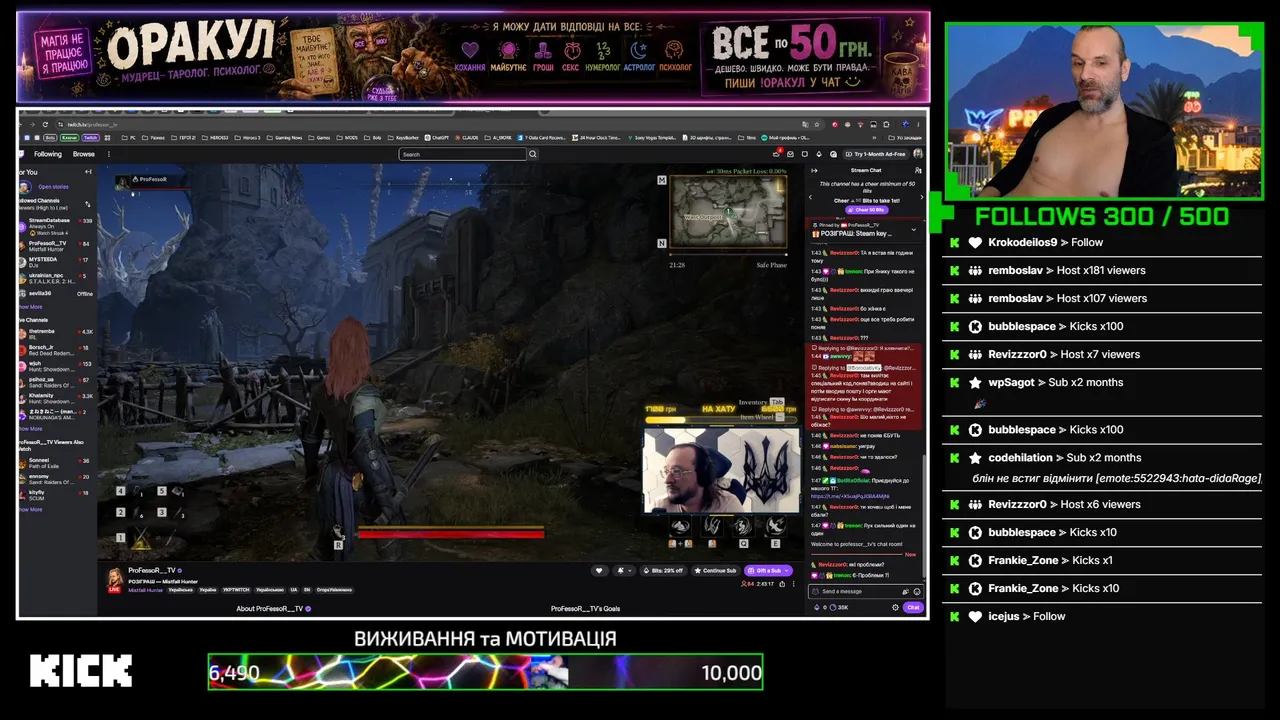This screenshot has width=1280, height=720.
Task: Select MYSTEEDA channel in sidebar
Action: 56,261
